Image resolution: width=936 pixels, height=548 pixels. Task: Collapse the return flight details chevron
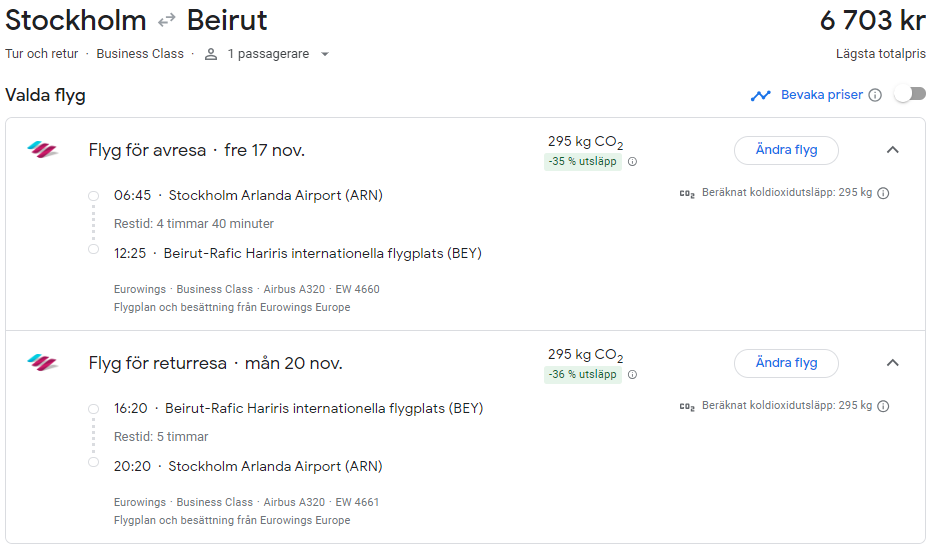pos(893,363)
